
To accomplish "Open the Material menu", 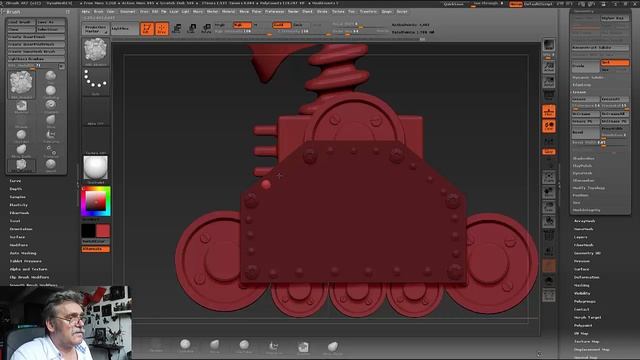I will (x=228, y=11).
